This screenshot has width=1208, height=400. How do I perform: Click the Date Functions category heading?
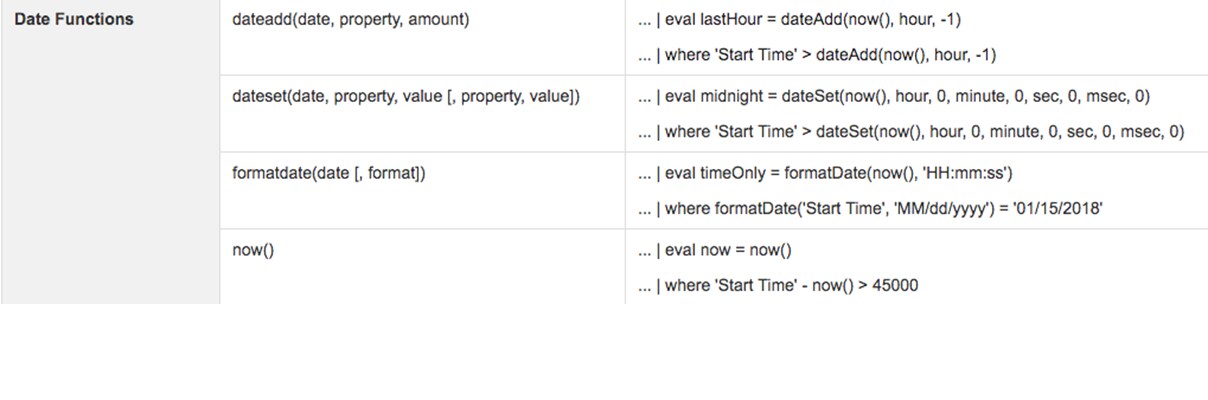74,19
